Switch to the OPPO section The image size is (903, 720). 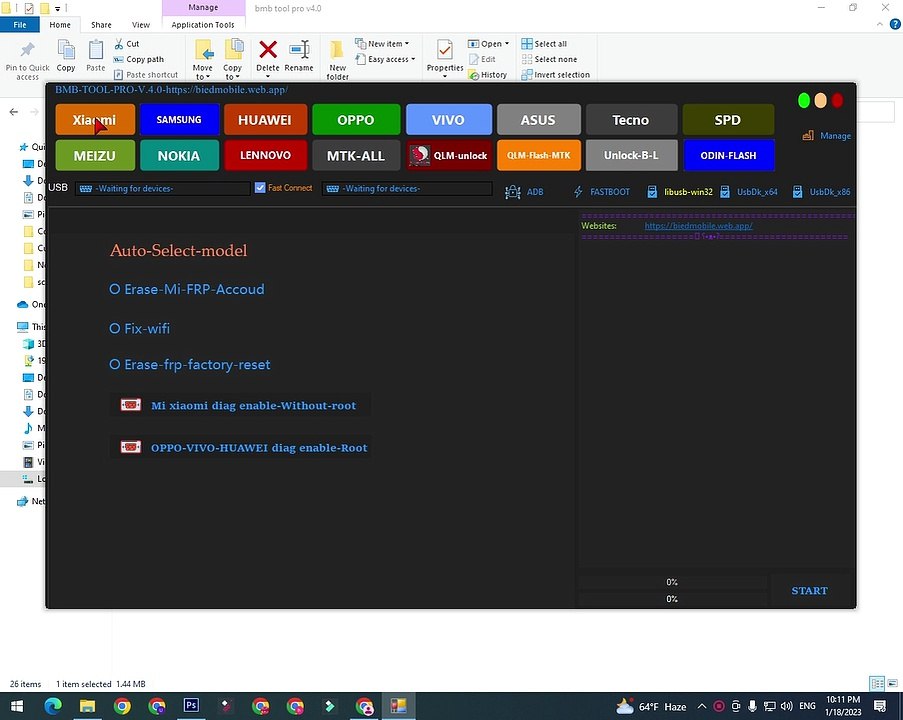(356, 119)
